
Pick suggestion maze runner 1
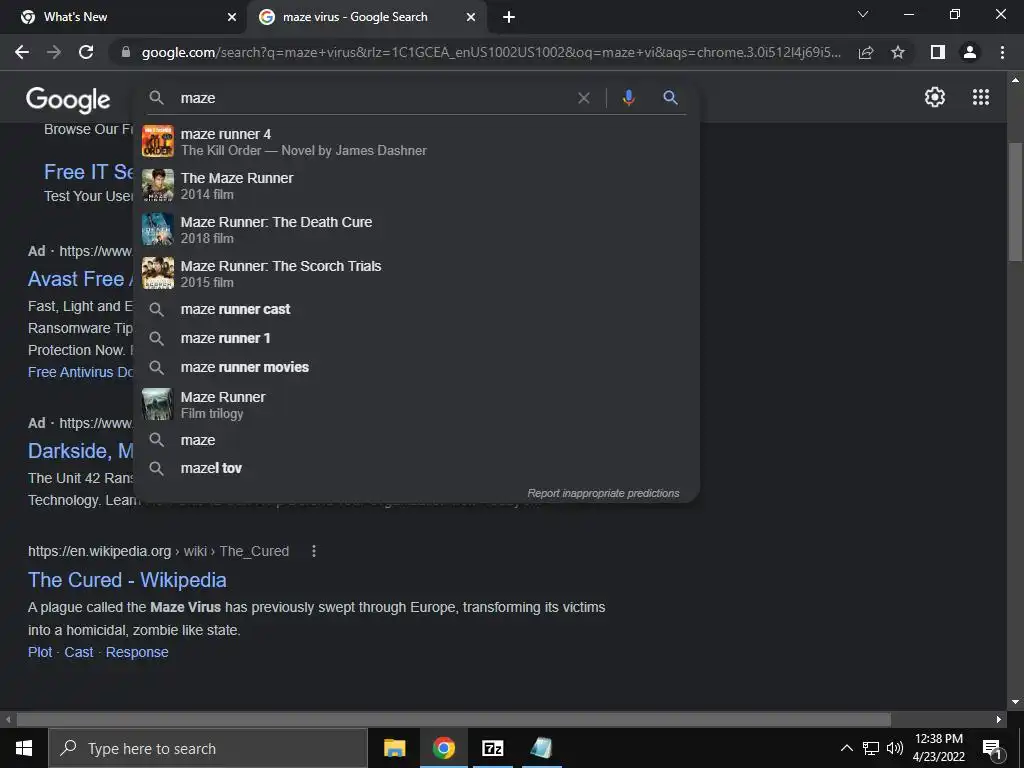[416, 338]
